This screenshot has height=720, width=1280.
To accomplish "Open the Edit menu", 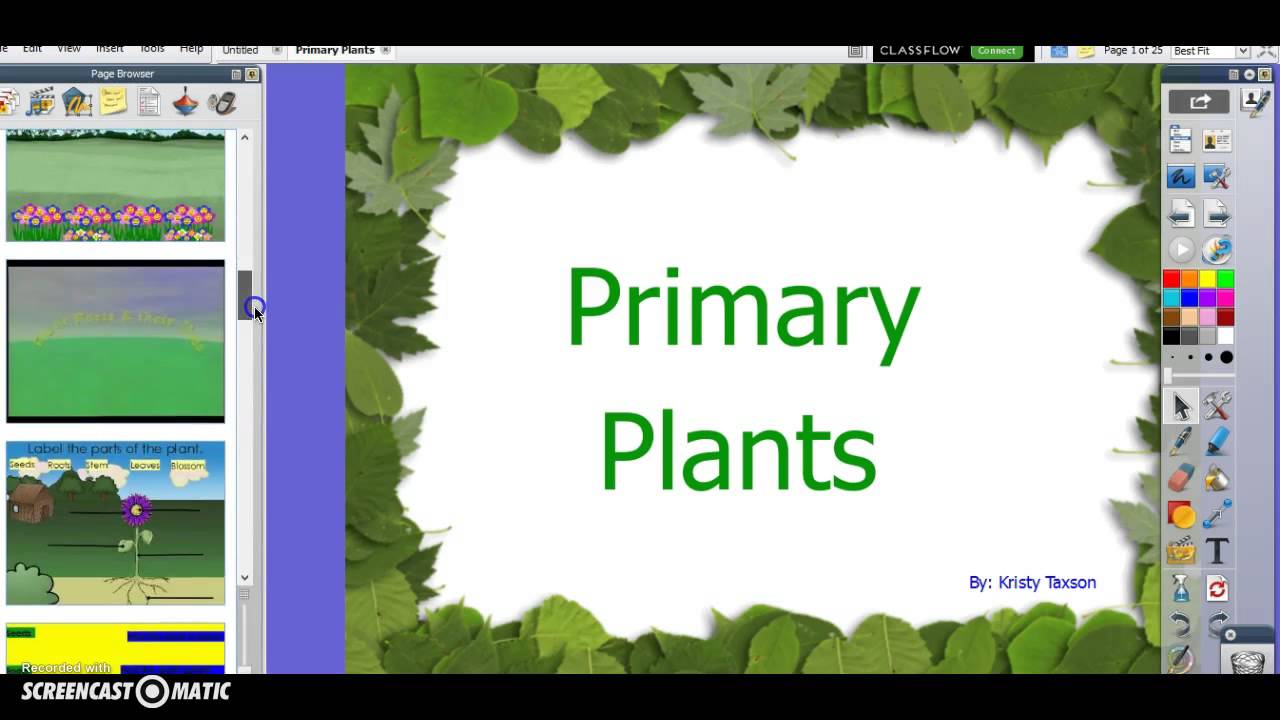I will [32, 48].
